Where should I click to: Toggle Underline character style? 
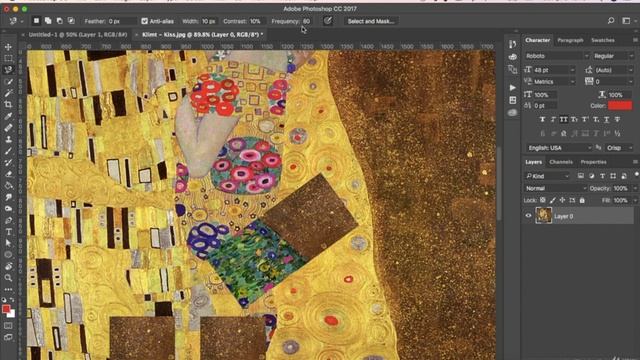(x=606, y=119)
